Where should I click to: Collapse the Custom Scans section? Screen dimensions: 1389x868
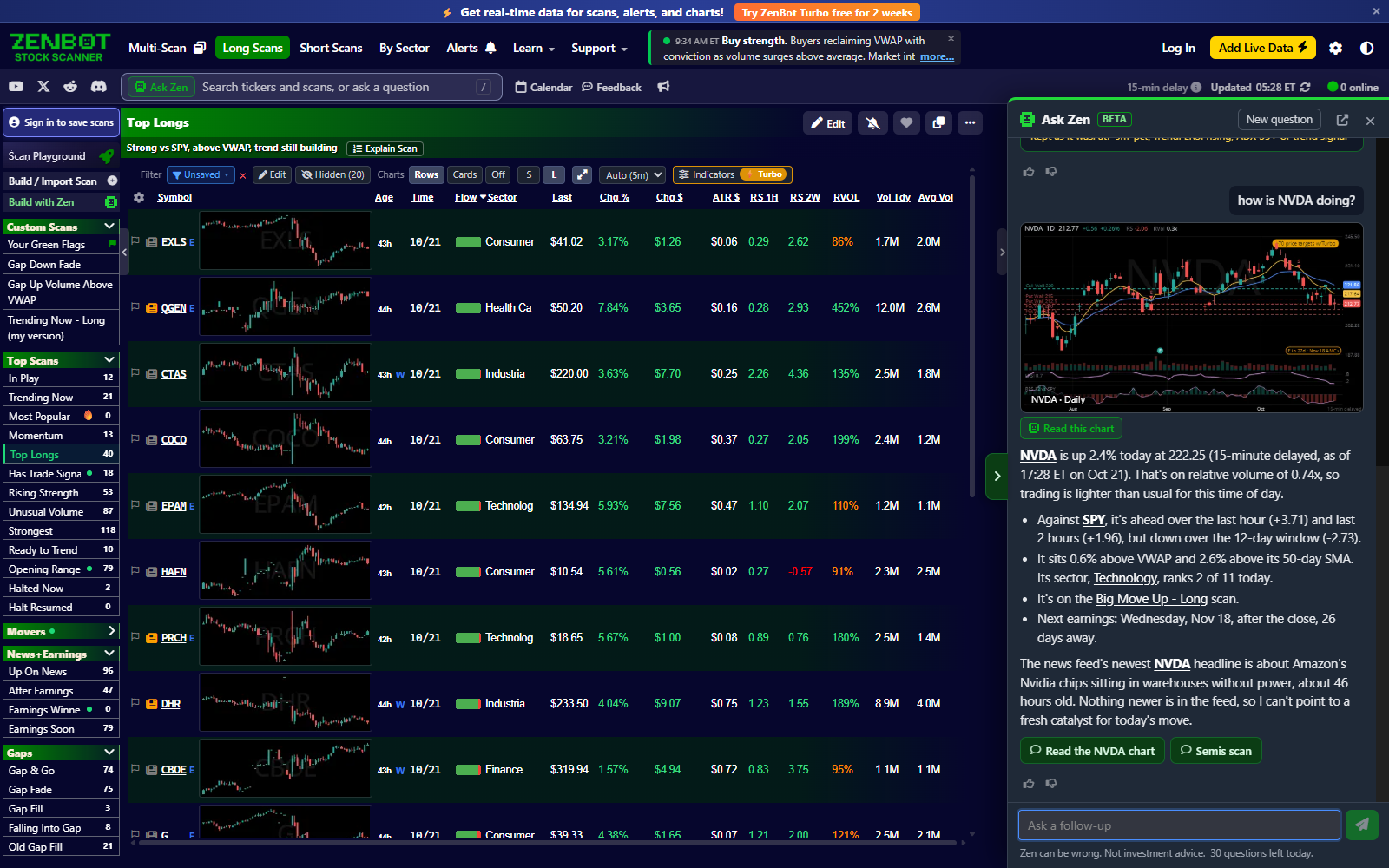(x=109, y=227)
